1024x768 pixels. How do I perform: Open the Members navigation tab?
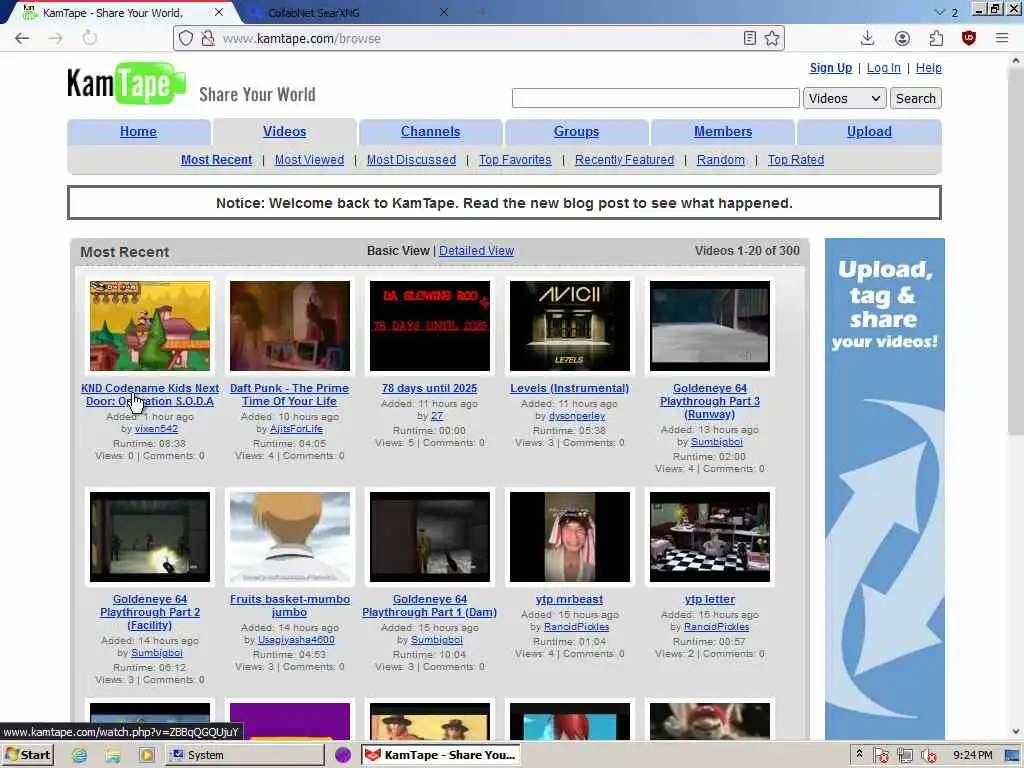pyautogui.click(x=723, y=131)
